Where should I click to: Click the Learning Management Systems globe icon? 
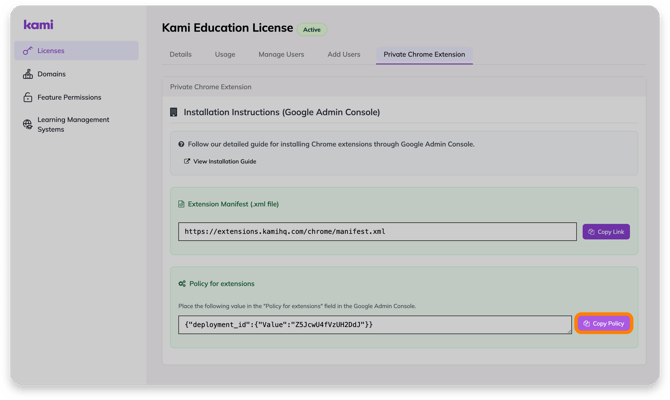[28, 124]
